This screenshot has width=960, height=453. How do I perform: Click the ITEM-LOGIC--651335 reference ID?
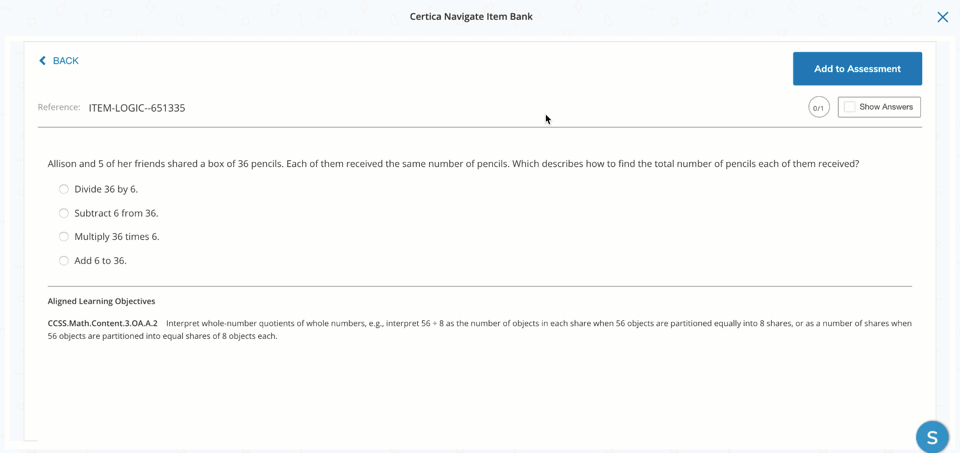tap(137, 108)
